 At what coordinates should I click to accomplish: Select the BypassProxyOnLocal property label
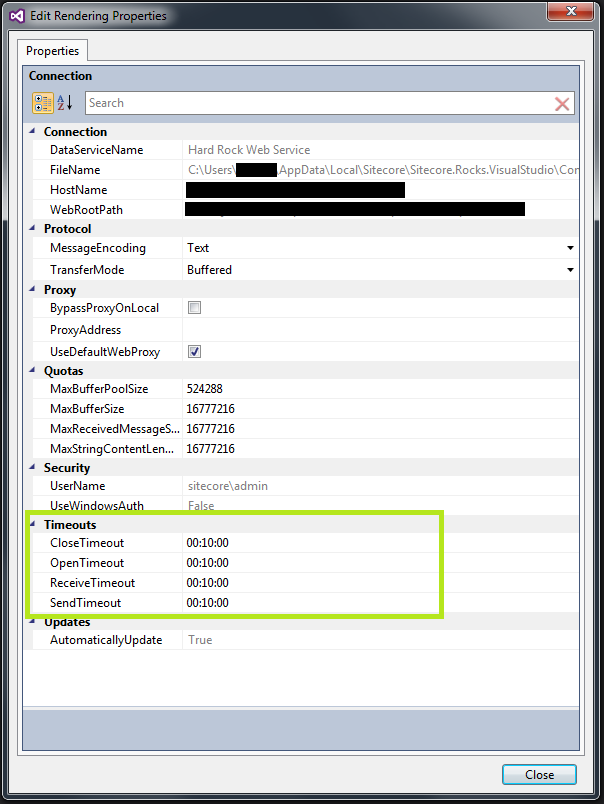point(105,308)
